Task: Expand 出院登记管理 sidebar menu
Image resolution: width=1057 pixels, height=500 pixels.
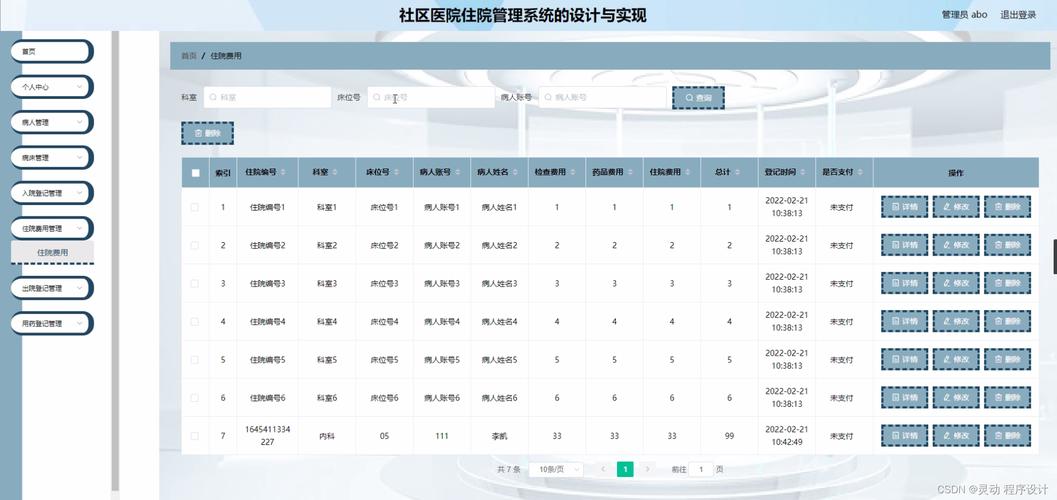Action: click(52, 288)
